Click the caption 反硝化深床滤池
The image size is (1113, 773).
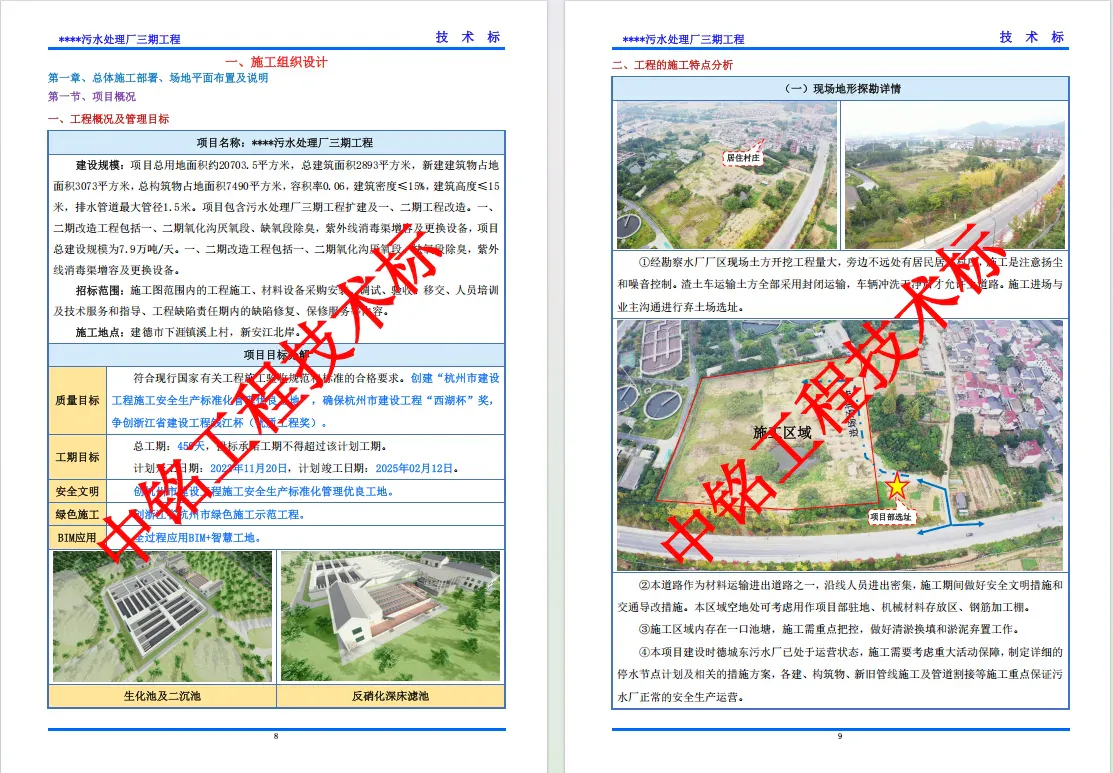click(x=390, y=696)
